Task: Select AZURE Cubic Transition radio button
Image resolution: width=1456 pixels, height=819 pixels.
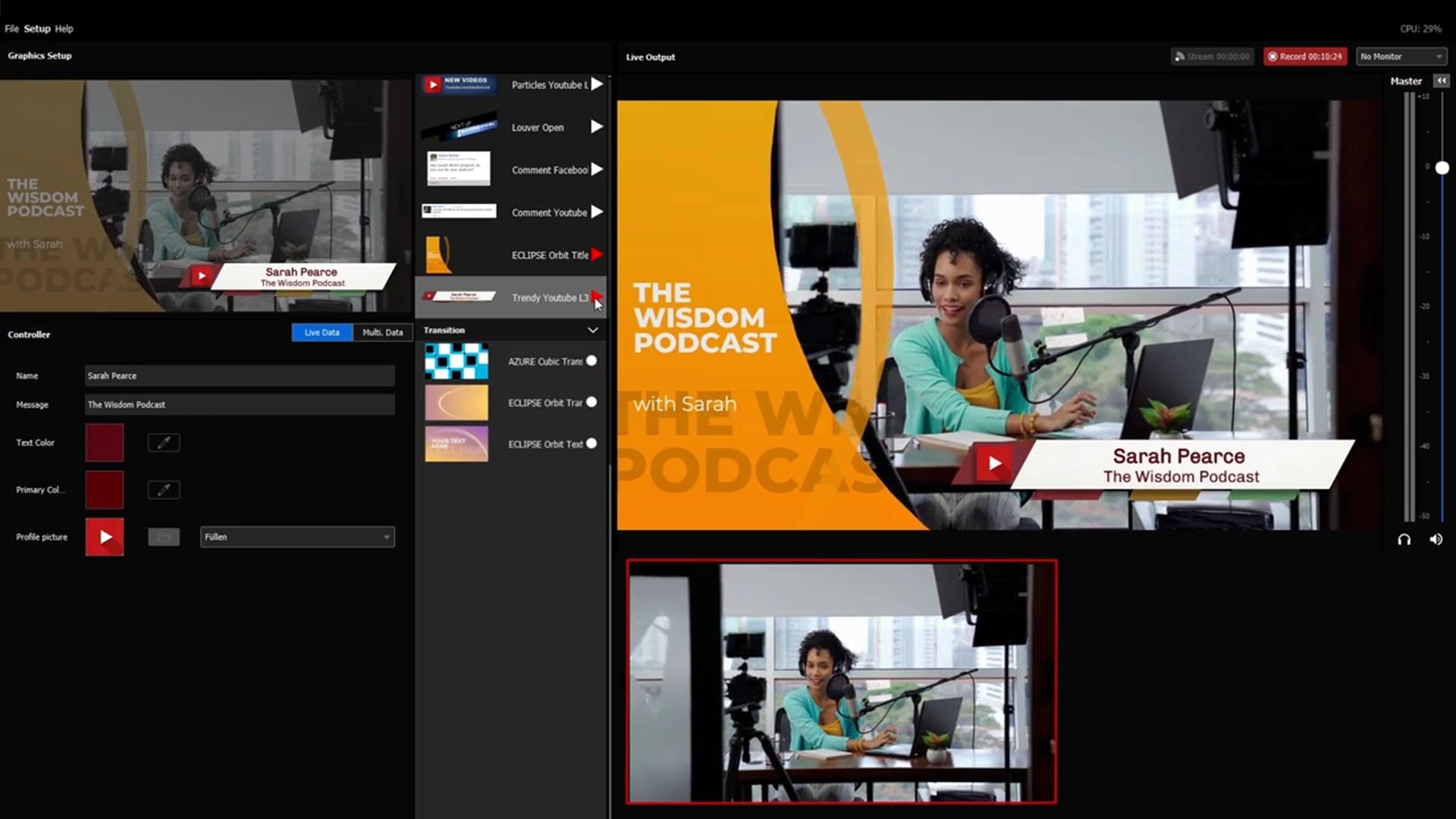Action: click(x=591, y=361)
